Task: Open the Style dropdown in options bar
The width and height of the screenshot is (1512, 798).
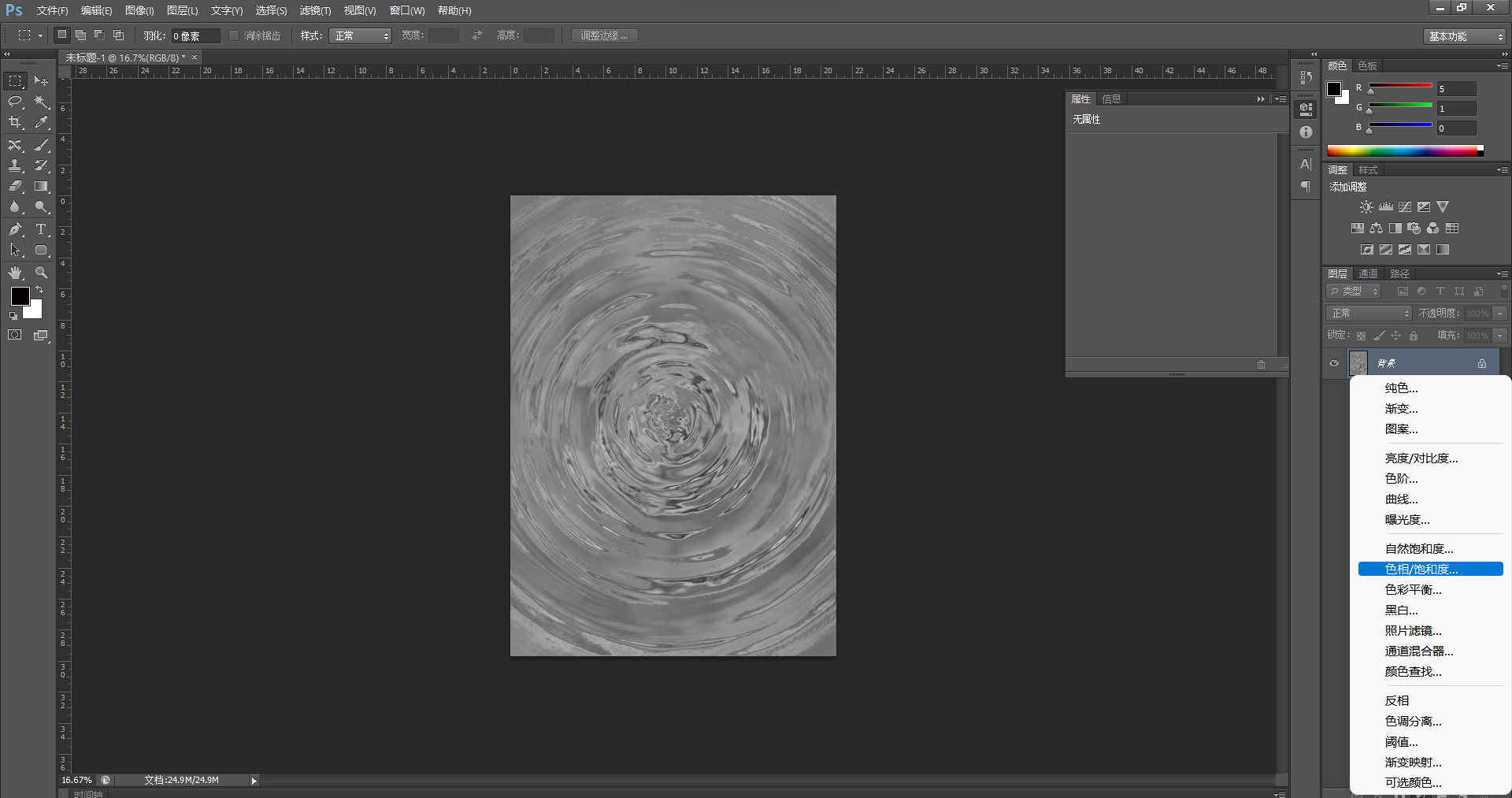Action: click(x=360, y=35)
